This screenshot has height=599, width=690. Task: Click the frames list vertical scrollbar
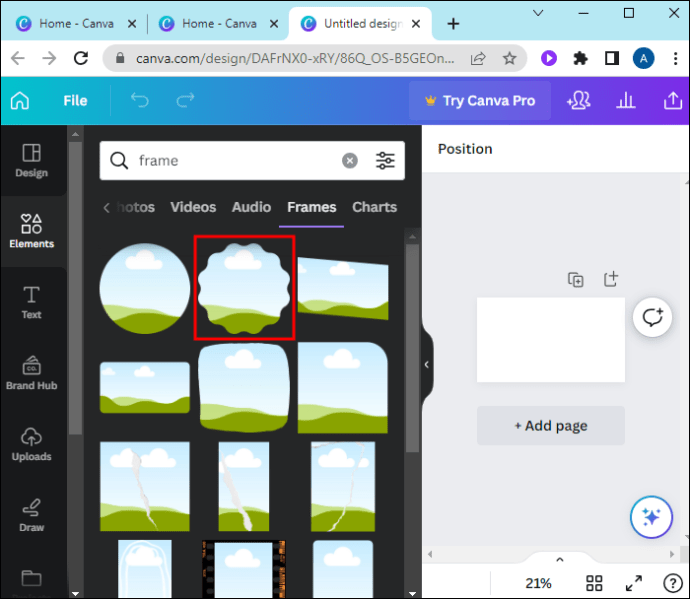click(412, 348)
